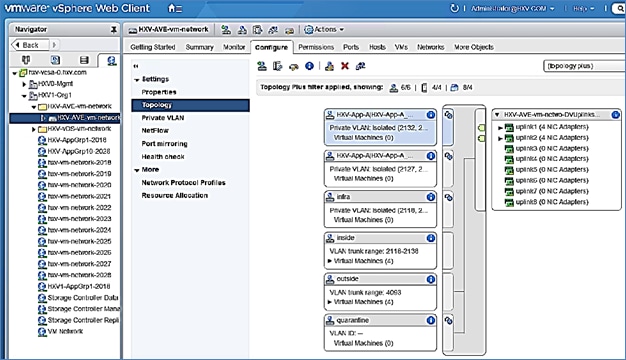This screenshot has width=626, height=360.
Task: Click the Add distributed port group toolbar icon
Action: point(226,30)
